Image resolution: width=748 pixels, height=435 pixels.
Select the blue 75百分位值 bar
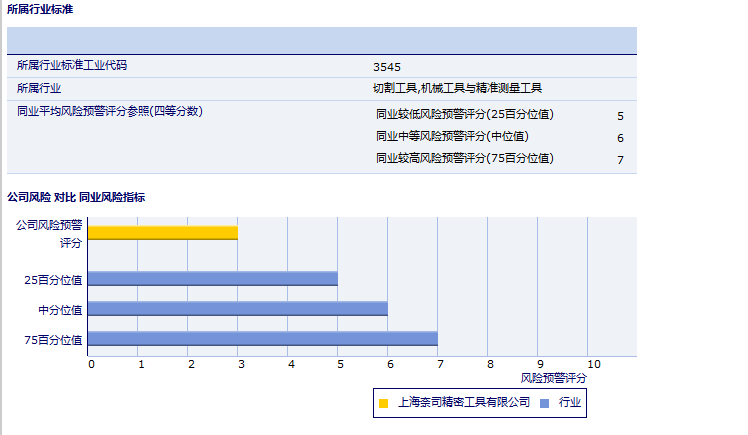click(263, 338)
